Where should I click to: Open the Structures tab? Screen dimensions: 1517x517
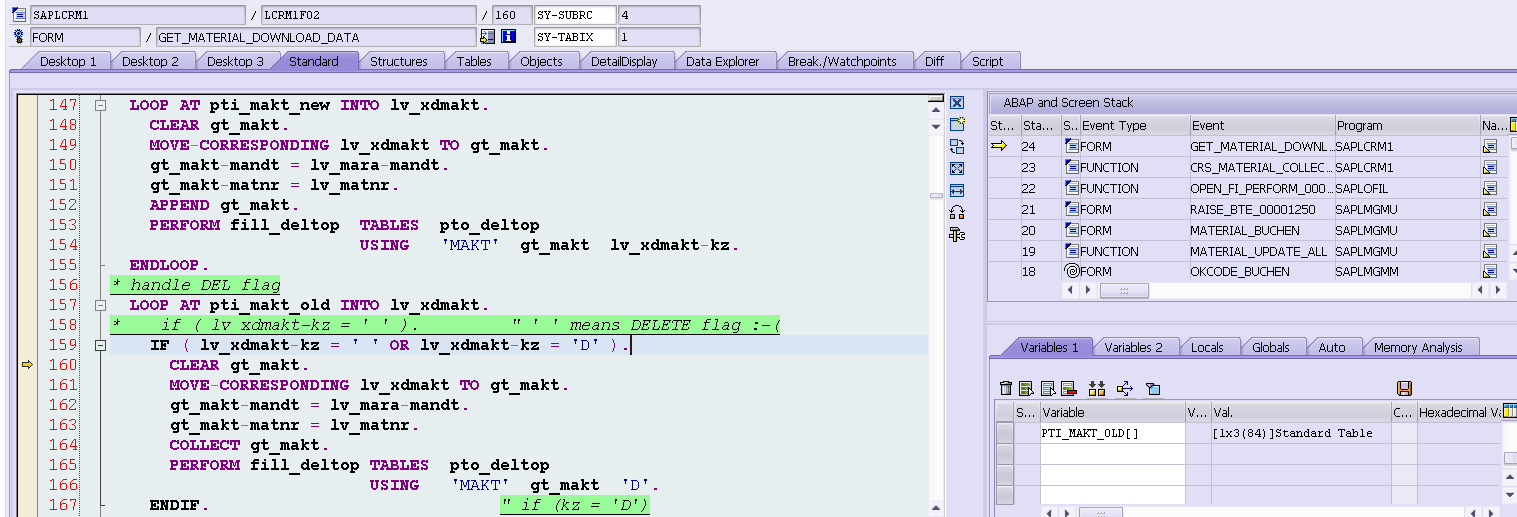pos(398,61)
